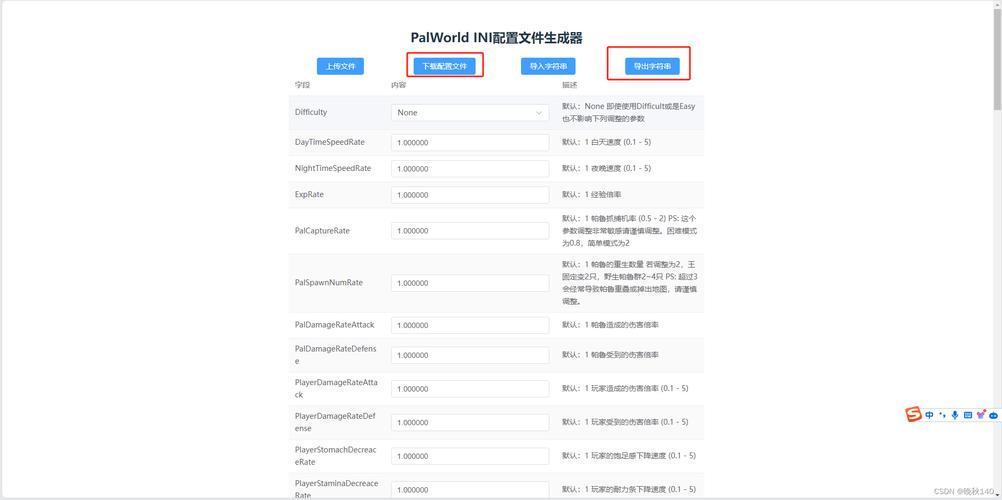Click the 'Difficulty' field label
Screen dimensions: 1002x500
coord(311,112)
